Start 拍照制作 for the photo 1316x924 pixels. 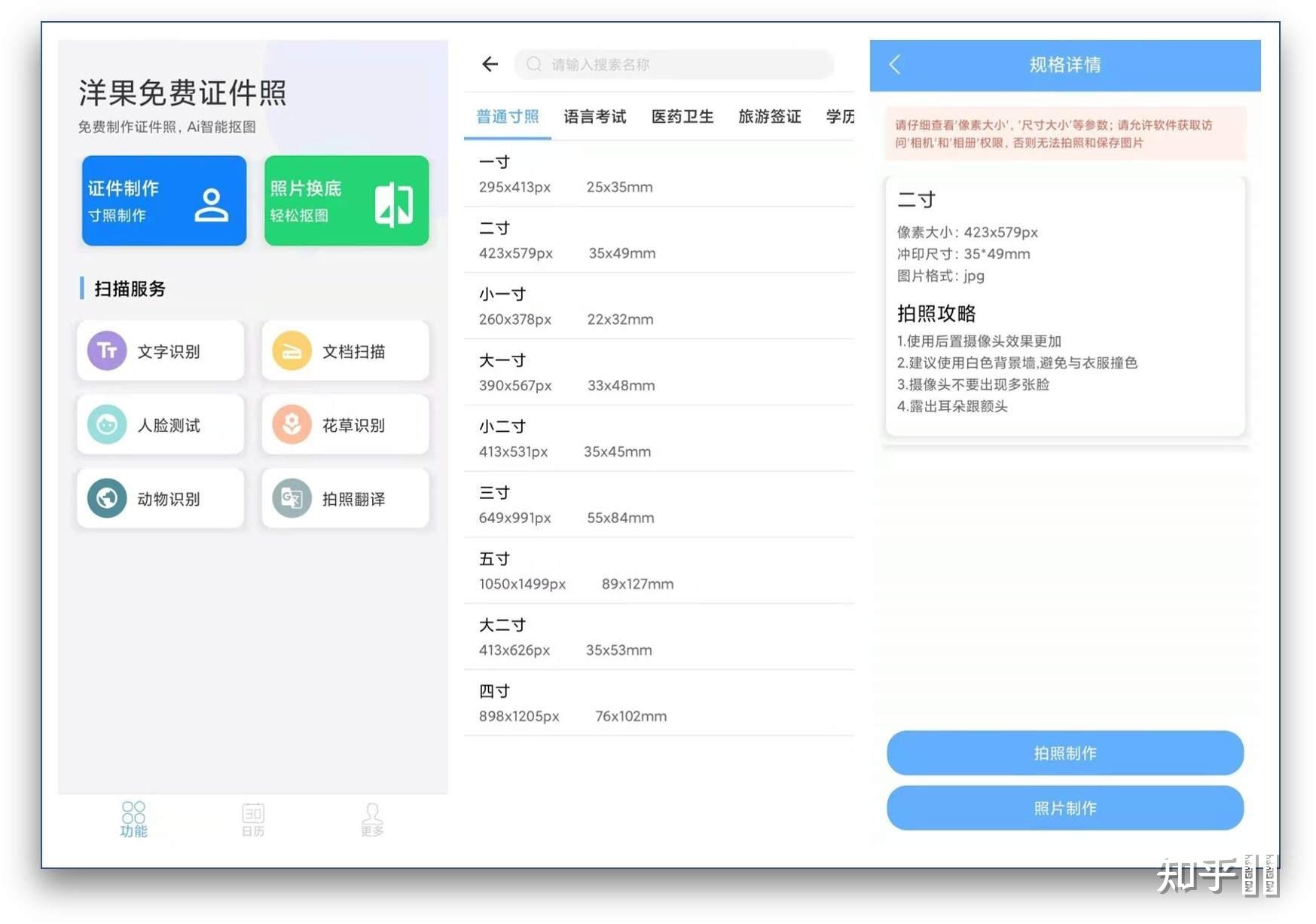[1065, 753]
